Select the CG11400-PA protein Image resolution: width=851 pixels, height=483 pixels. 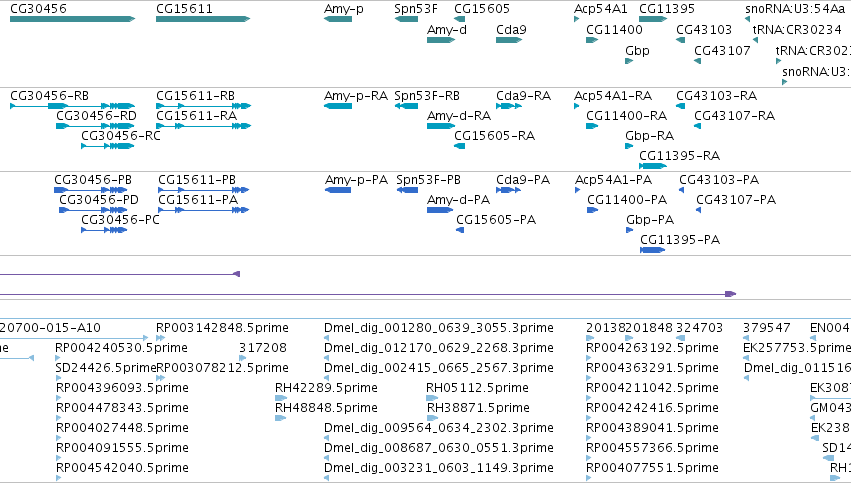click(x=592, y=210)
